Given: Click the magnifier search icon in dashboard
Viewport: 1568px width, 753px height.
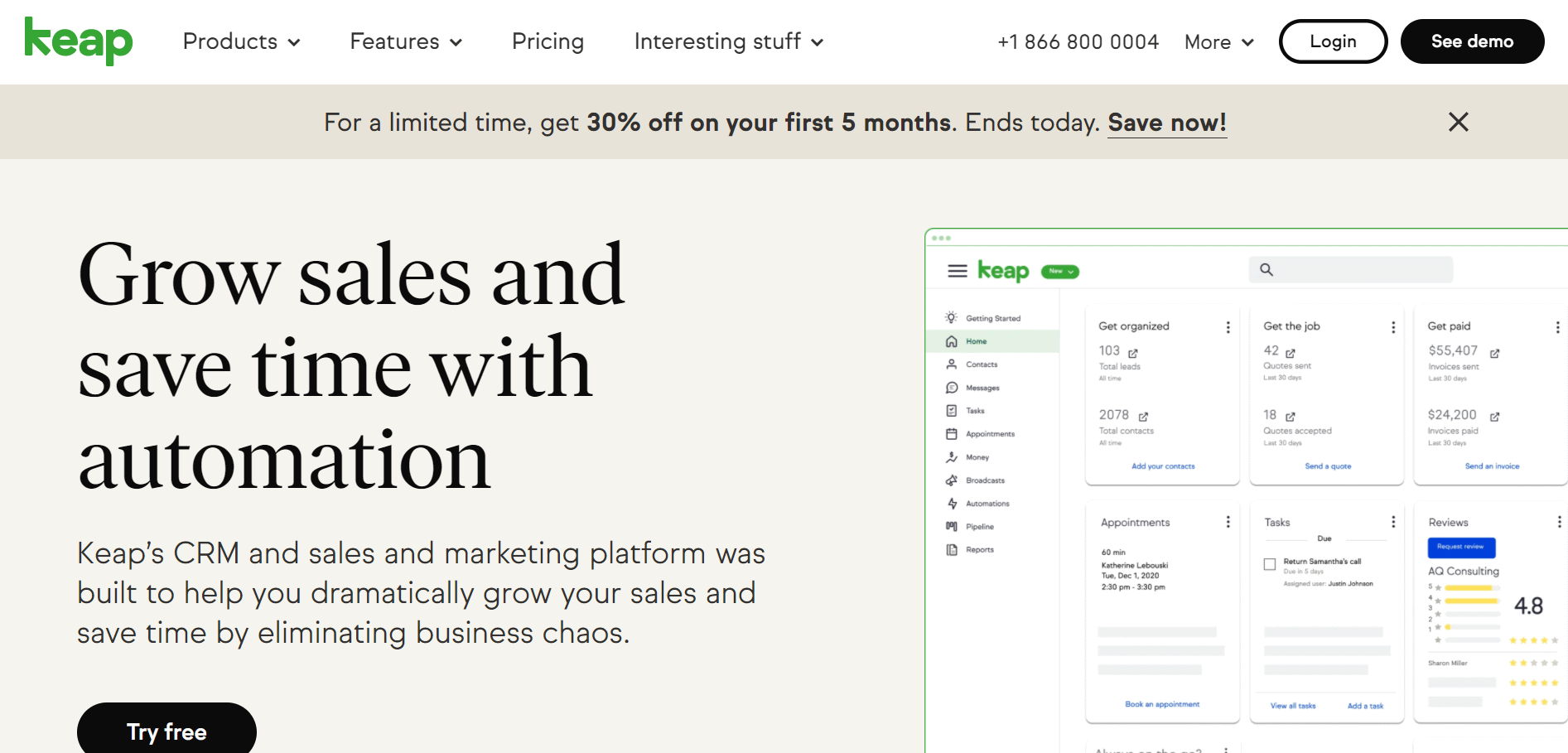Looking at the screenshot, I should [x=1266, y=269].
